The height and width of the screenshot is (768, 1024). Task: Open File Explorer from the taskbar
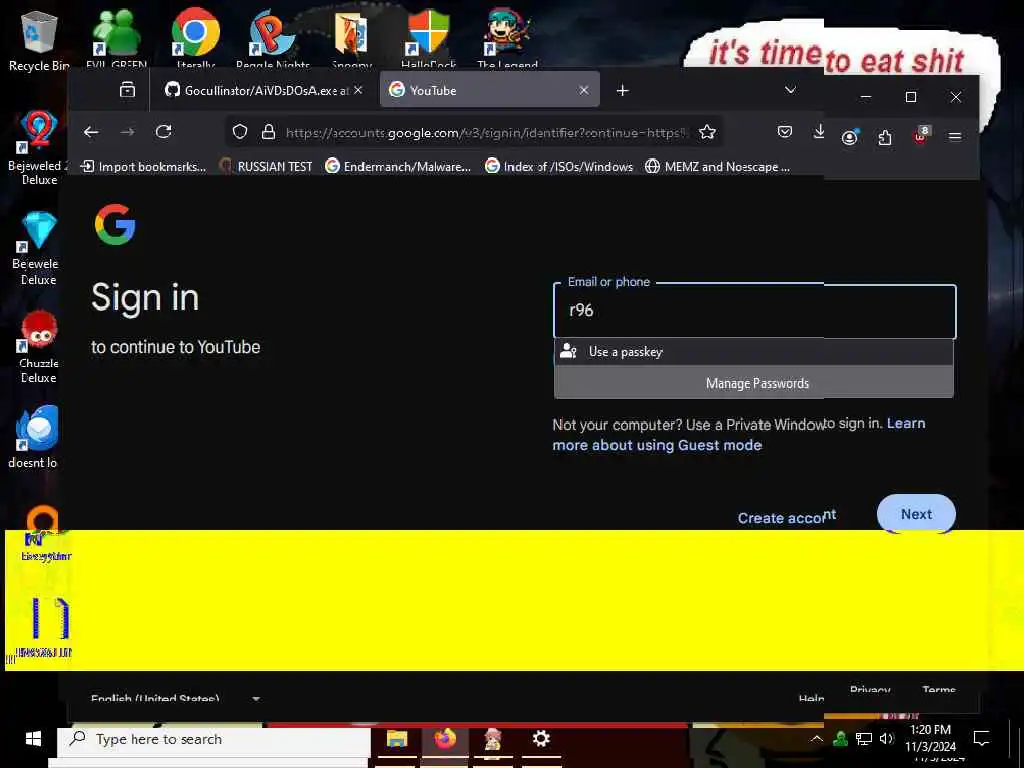(397, 739)
